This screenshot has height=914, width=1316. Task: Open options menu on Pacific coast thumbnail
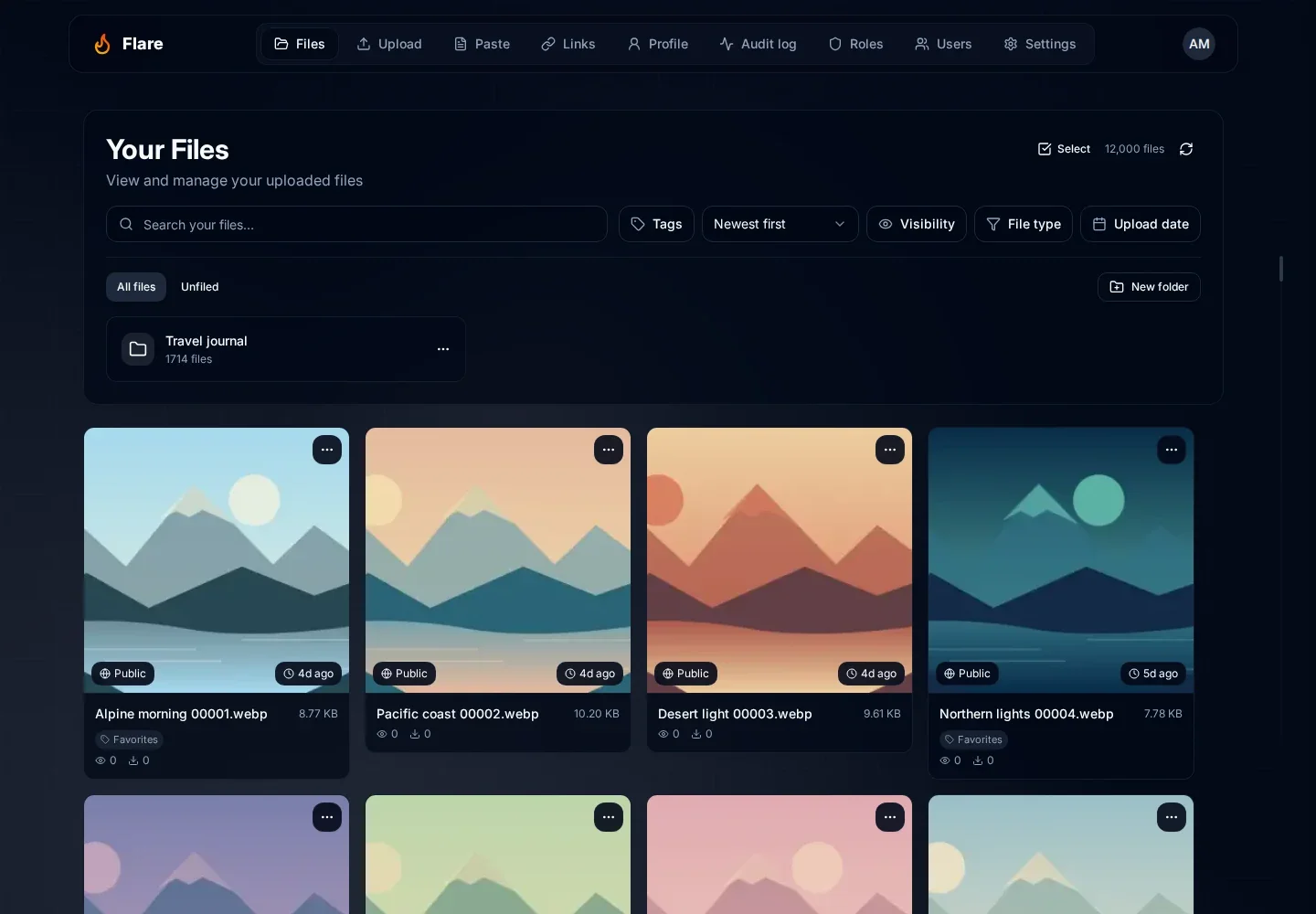pyautogui.click(x=609, y=450)
